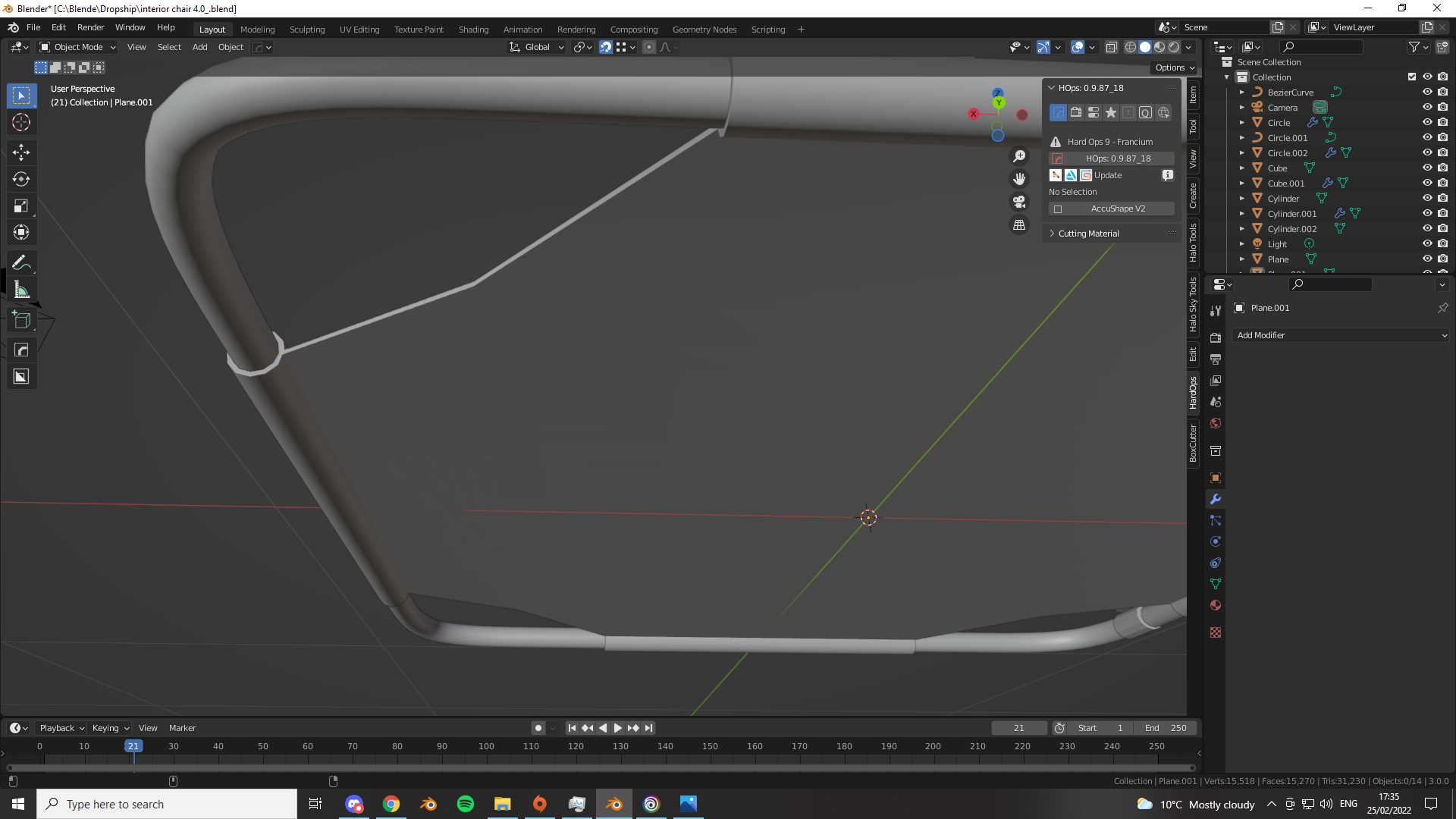Hide the Light object in viewport
This screenshot has width=1456, height=819.
[x=1427, y=243]
